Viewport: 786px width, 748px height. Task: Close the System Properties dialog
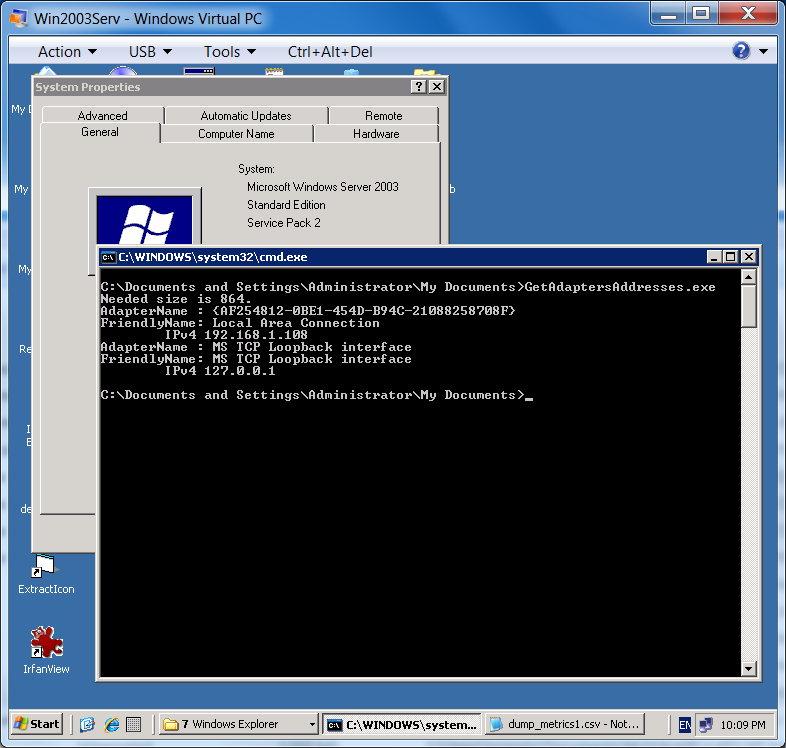pos(437,87)
